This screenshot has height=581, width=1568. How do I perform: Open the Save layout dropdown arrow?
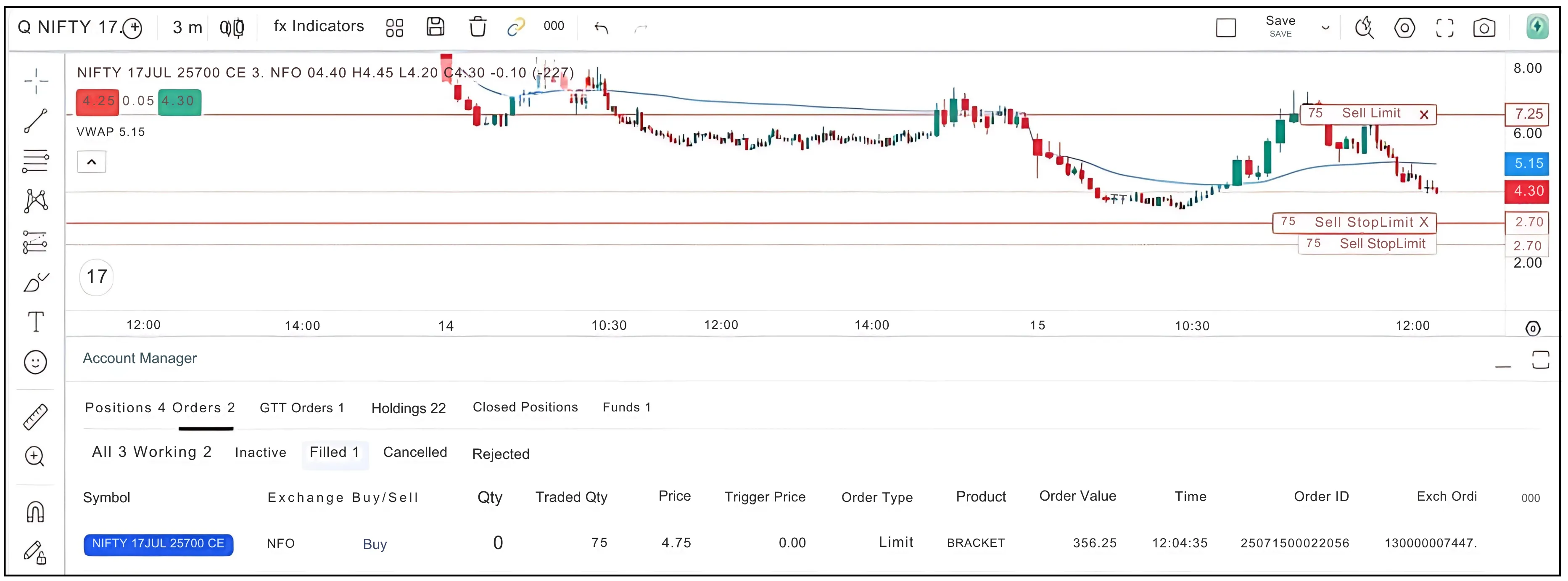[1325, 28]
